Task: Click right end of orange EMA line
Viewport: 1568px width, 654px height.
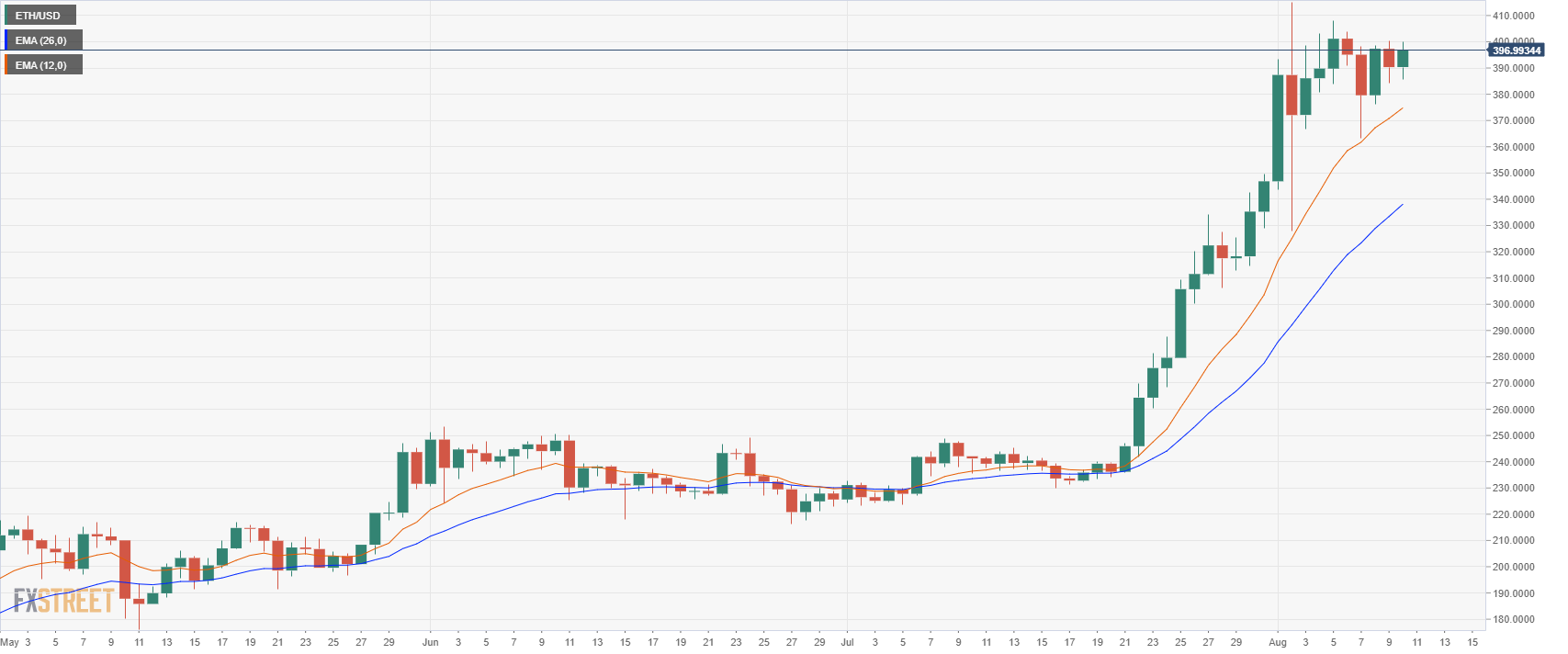Action: point(1402,108)
